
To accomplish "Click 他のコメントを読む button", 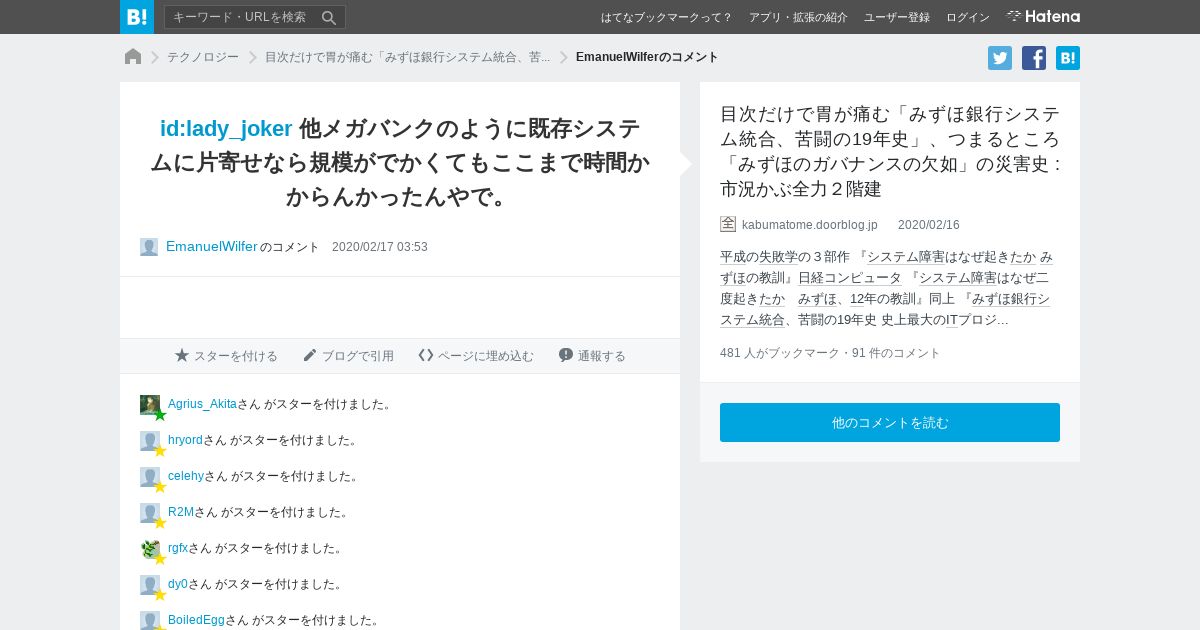I will [x=890, y=422].
